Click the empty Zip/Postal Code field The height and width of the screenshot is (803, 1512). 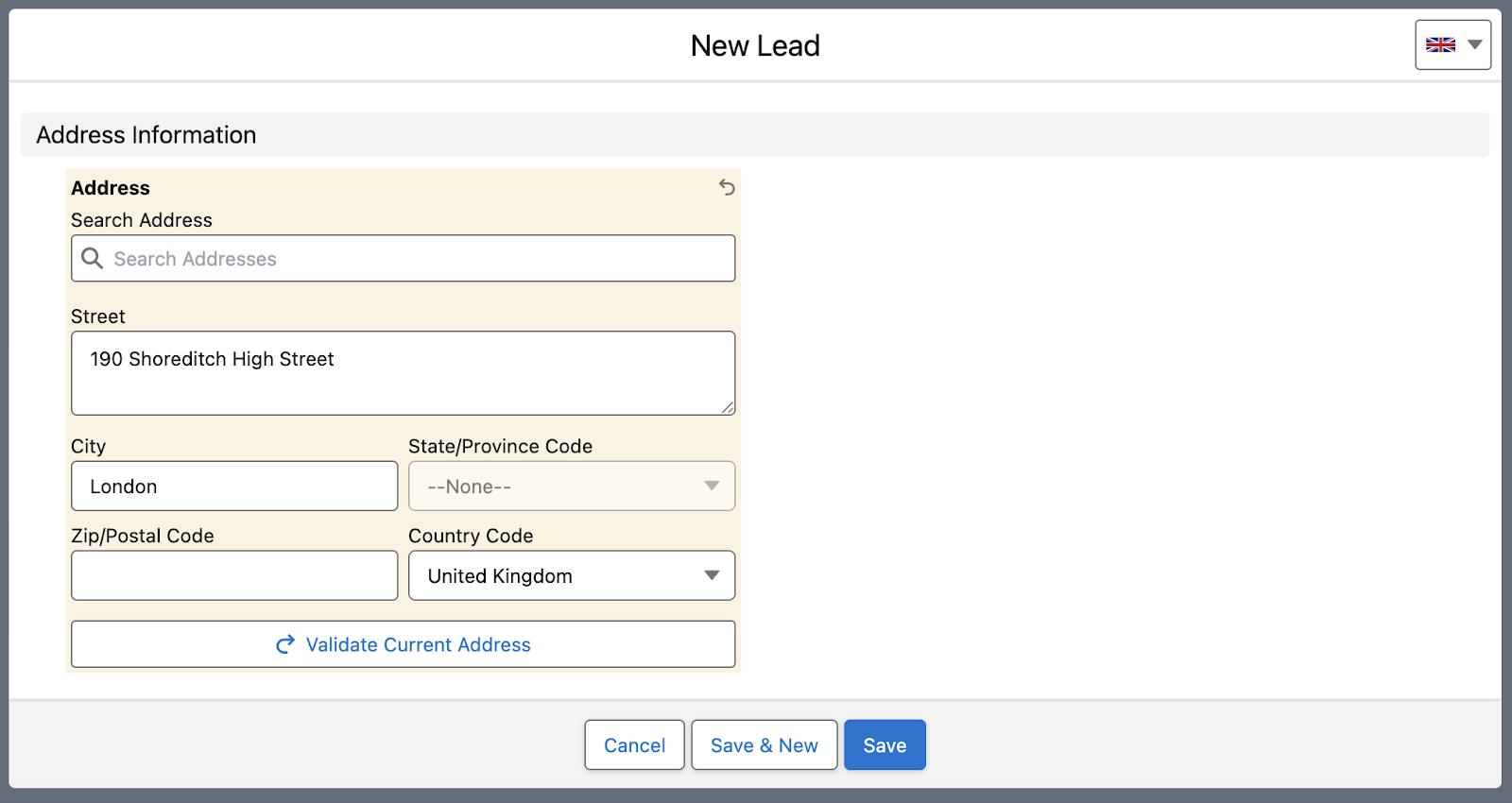coord(233,576)
